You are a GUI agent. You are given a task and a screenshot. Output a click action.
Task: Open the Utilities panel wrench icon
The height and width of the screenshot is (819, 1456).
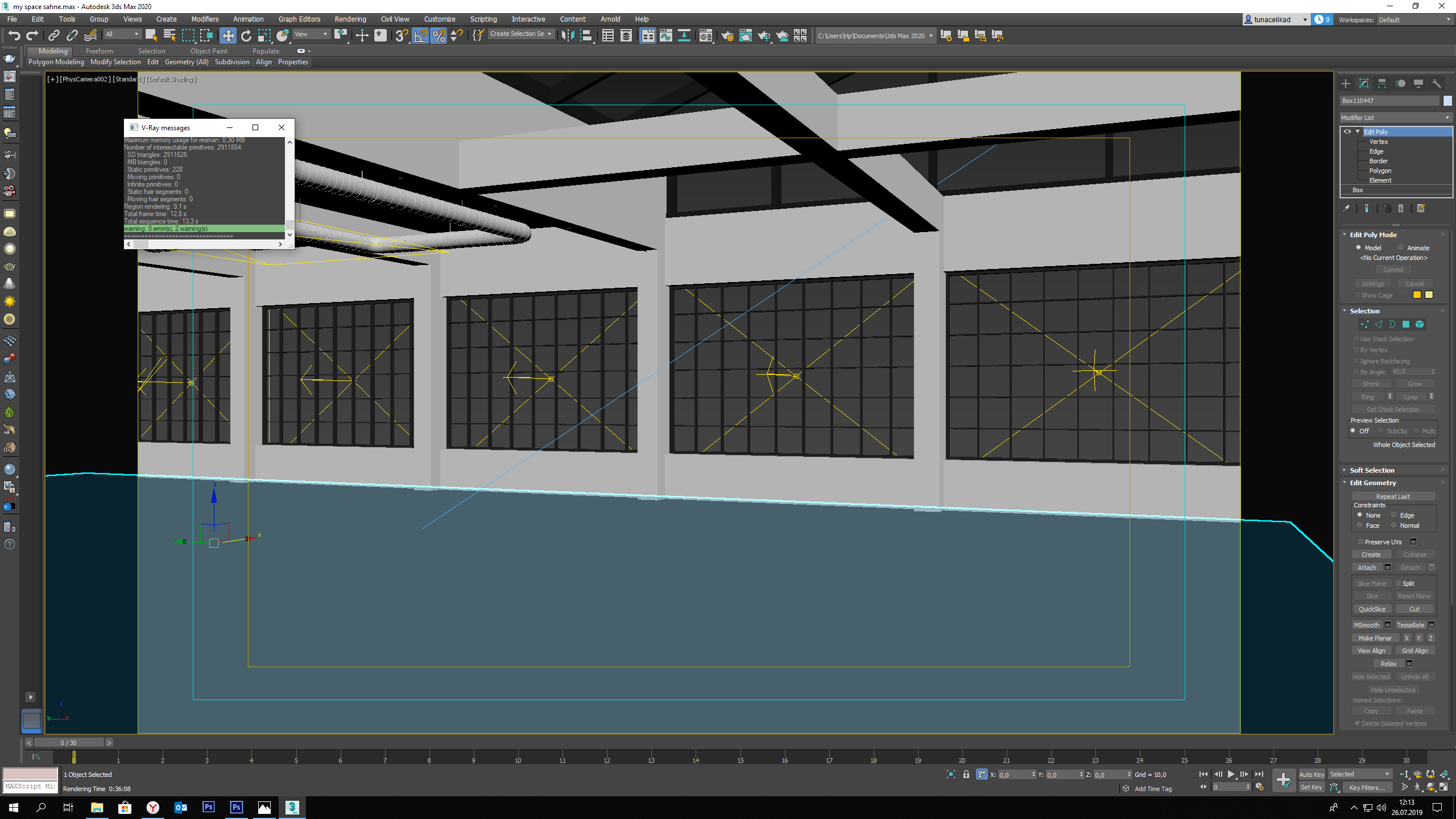click(1436, 84)
